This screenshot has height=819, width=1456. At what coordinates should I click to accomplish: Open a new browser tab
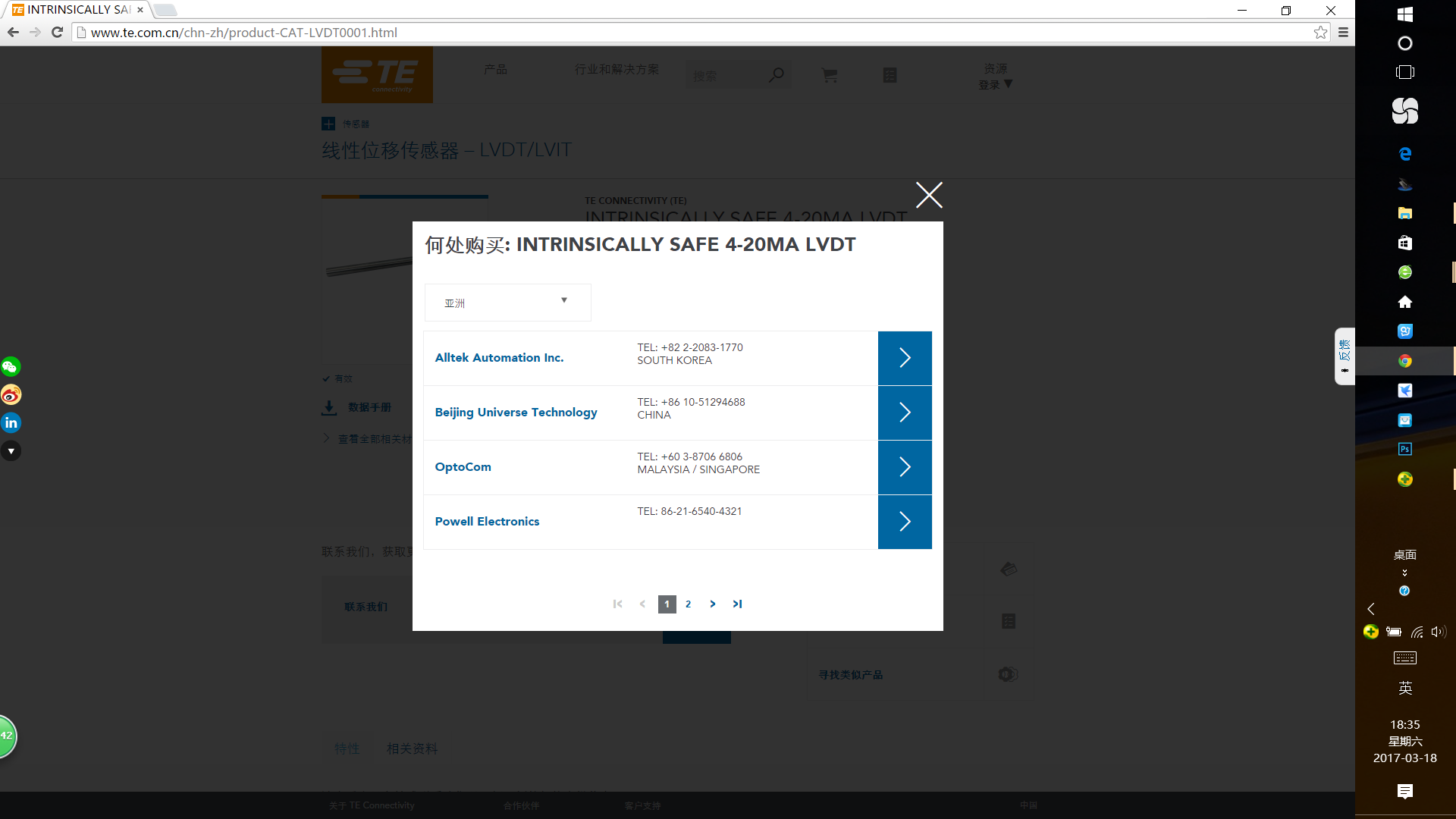tap(165, 10)
